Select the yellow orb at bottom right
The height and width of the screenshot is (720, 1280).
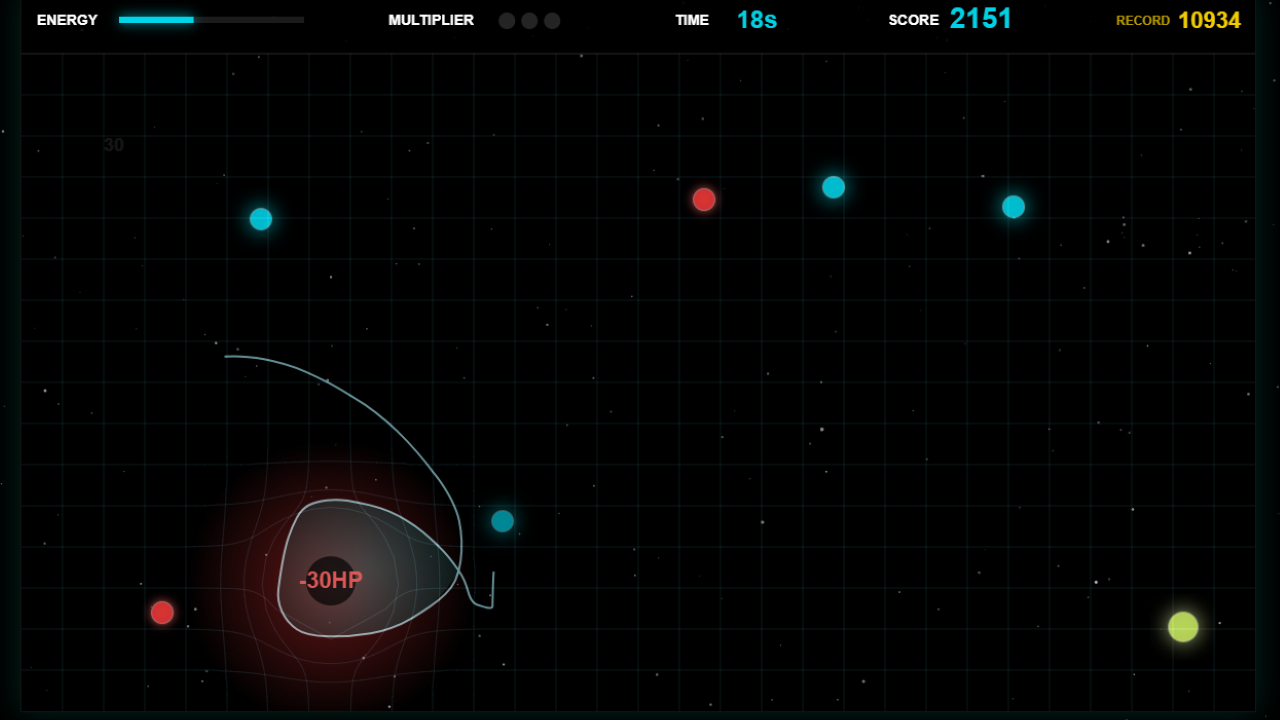point(1182,626)
